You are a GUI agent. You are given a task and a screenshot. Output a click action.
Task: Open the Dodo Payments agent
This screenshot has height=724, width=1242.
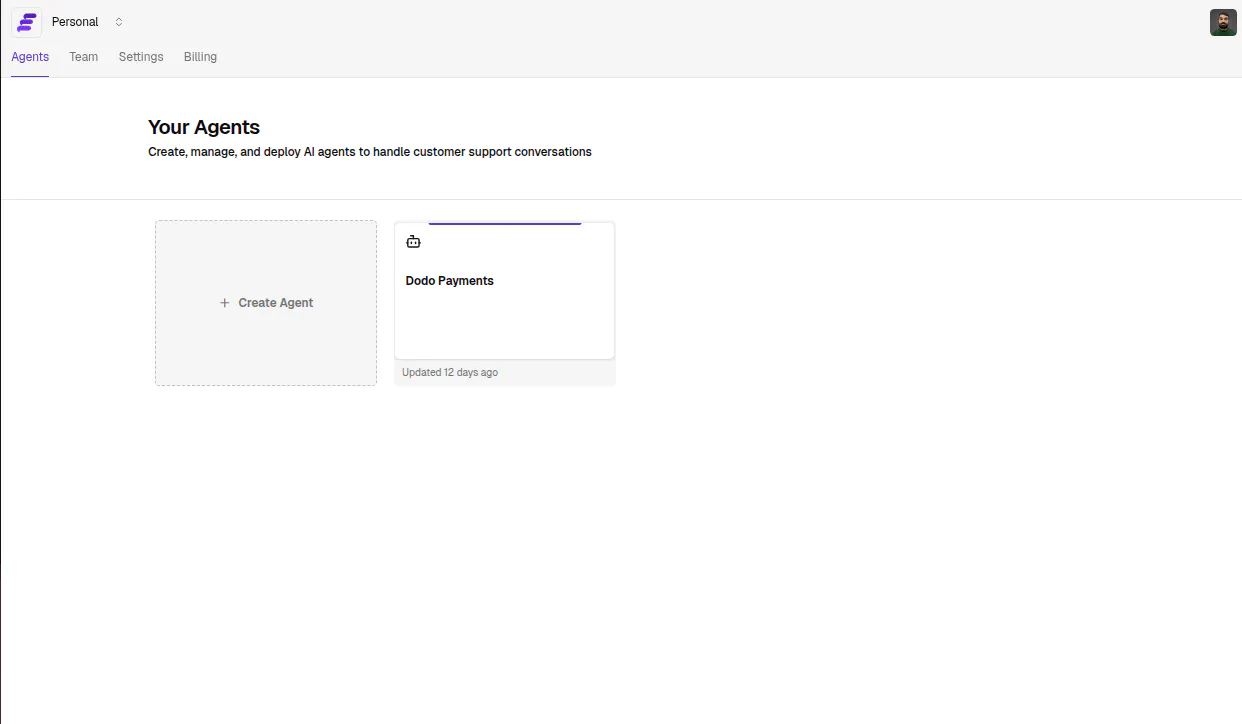click(x=504, y=291)
